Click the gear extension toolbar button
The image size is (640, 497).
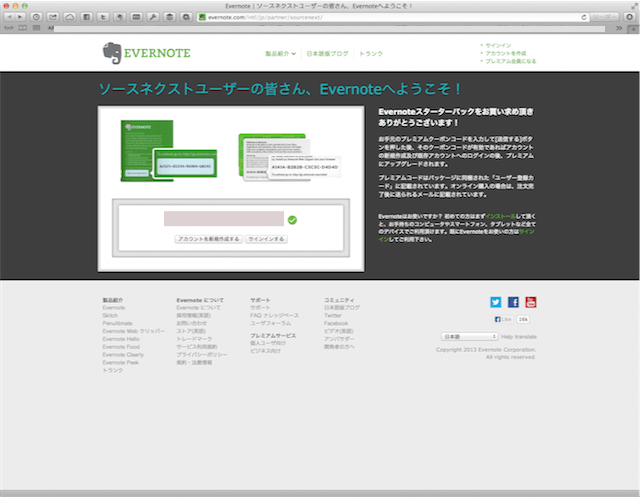click(x=186, y=17)
